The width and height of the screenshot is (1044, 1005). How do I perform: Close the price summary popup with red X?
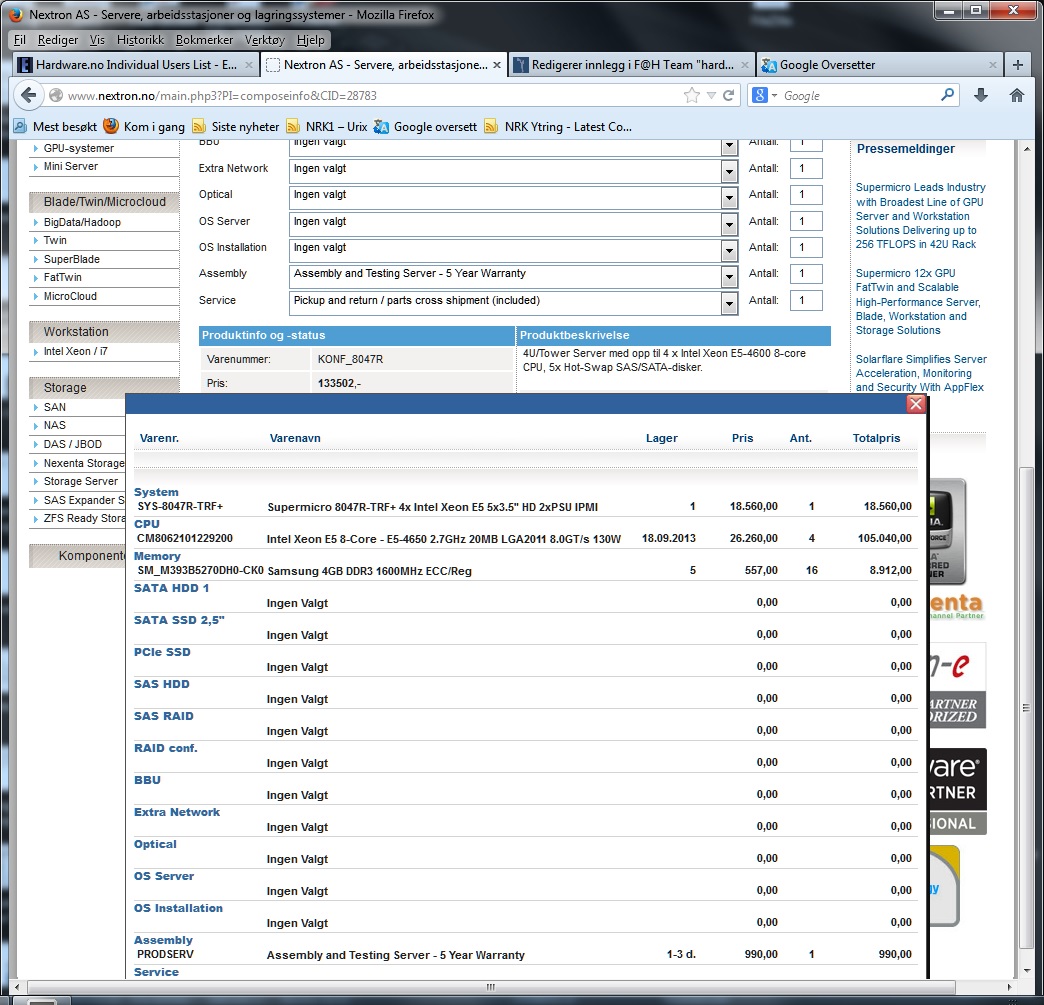[916, 404]
